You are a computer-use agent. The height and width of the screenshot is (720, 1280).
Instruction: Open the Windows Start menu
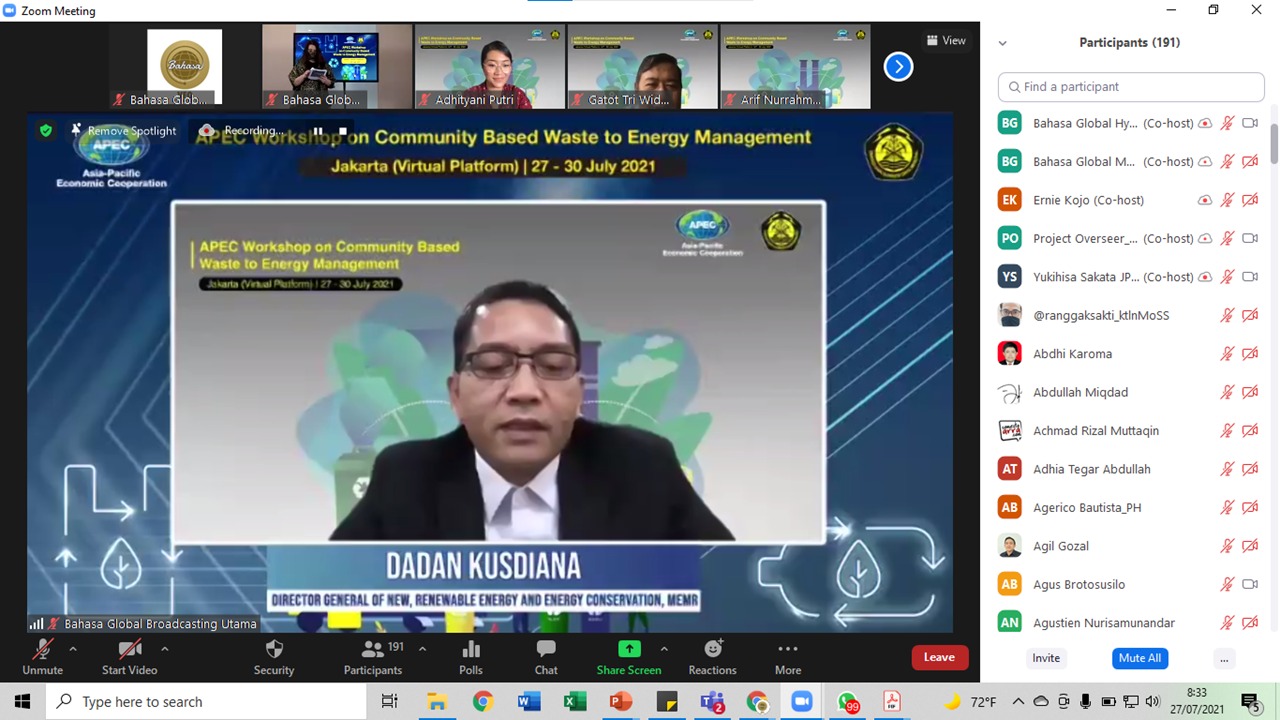tap(21, 701)
